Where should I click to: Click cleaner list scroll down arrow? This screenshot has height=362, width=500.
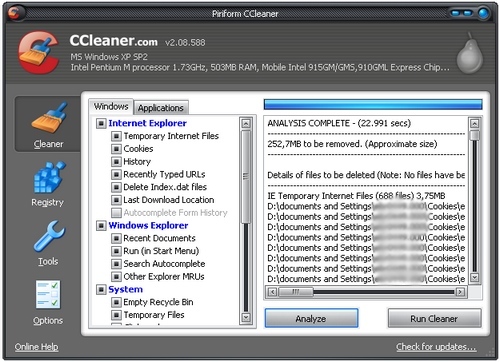pyautogui.click(x=246, y=317)
